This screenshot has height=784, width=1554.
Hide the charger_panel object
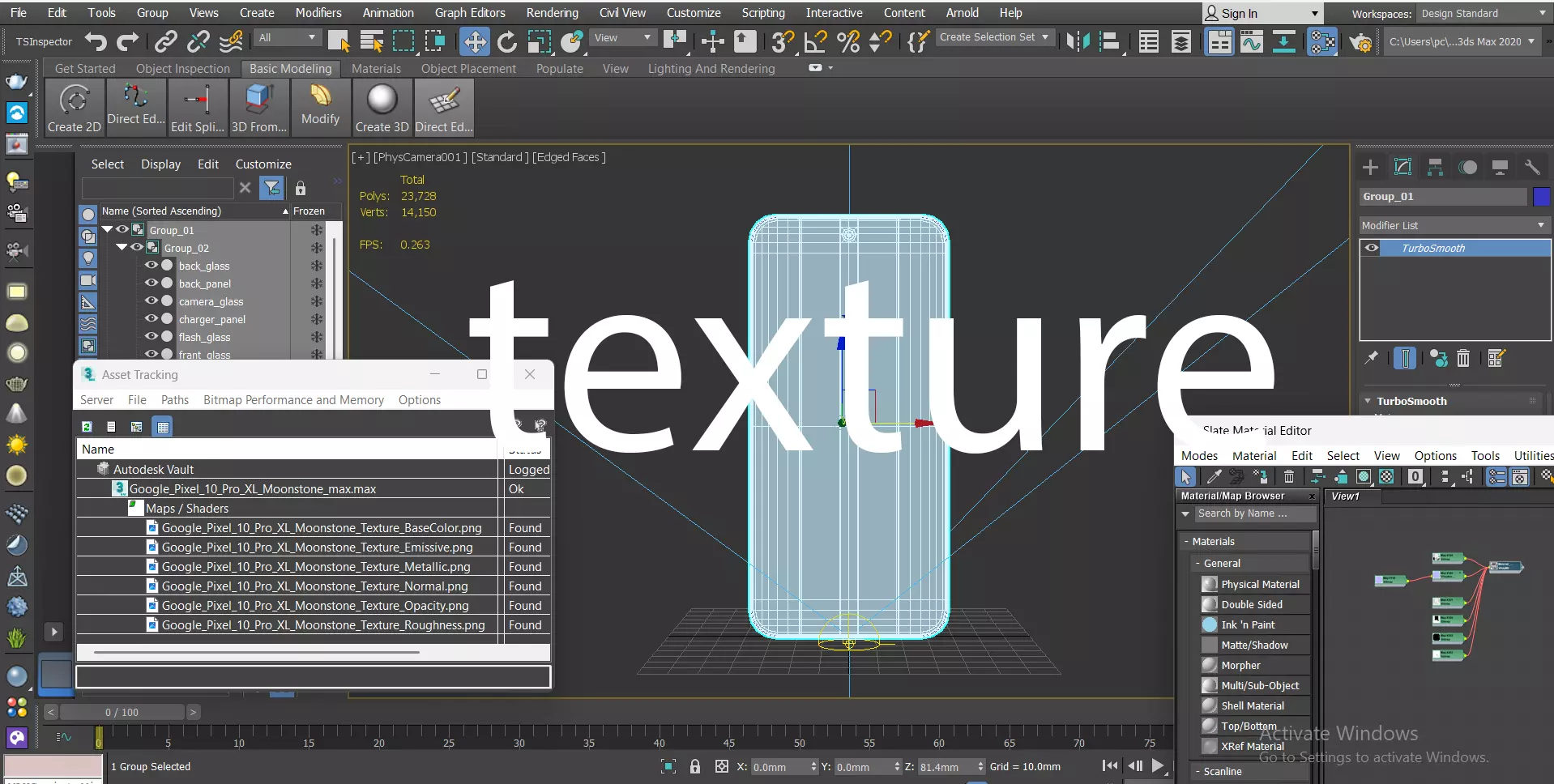click(152, 318)
